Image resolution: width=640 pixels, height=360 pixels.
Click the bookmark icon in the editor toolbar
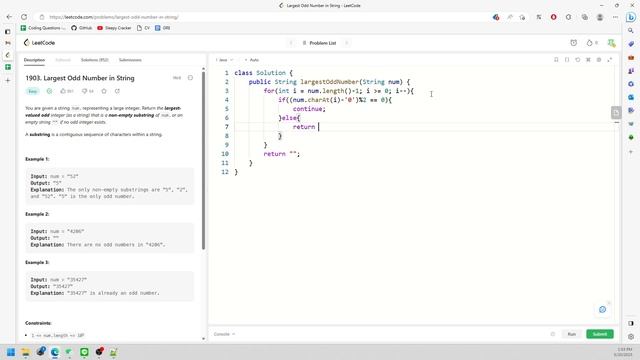coord(556,60)
